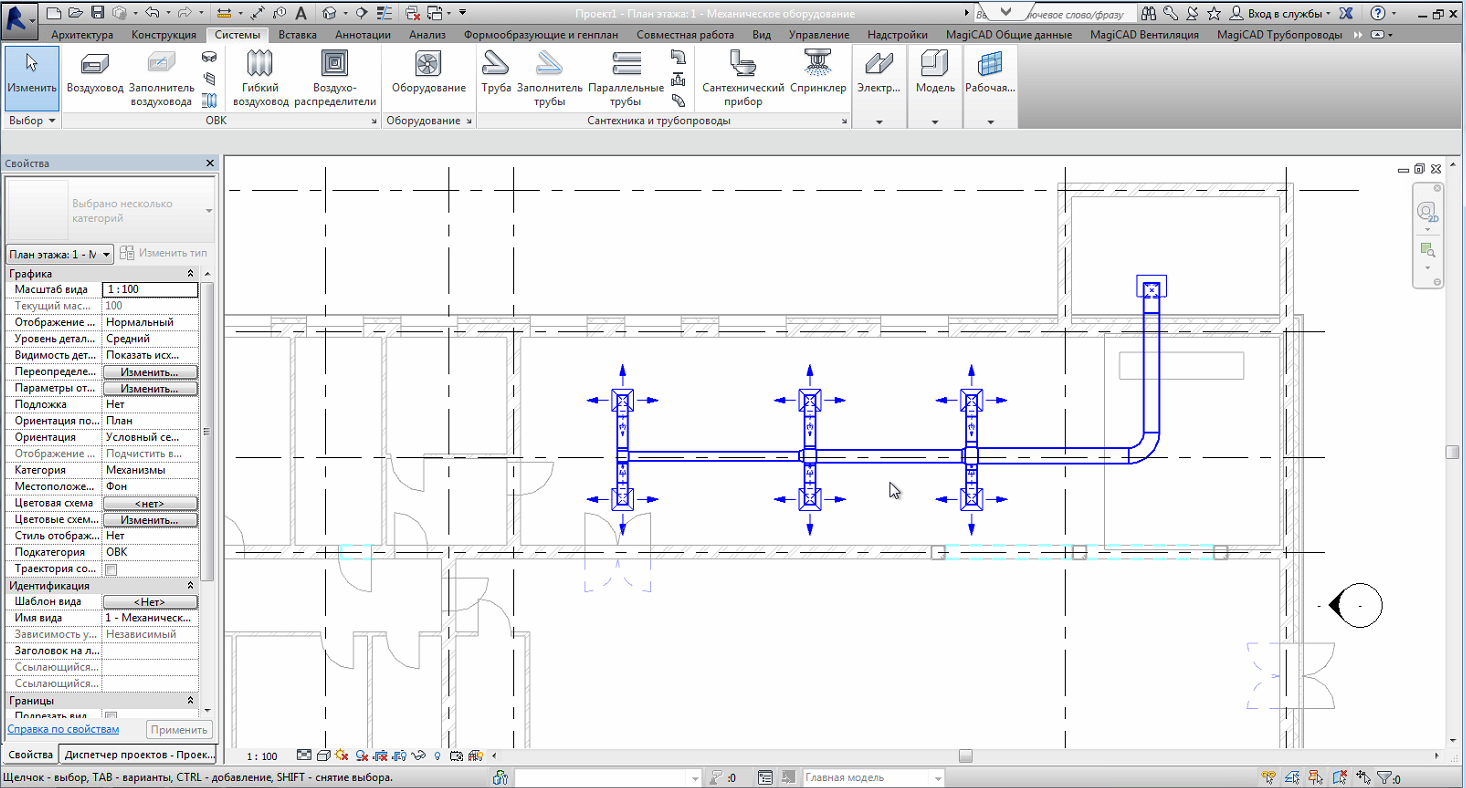The height and width of the screenshot is (788, 1466).
Task: Click the duct fitting icon in ОВК panel
Action: (209, 59)
